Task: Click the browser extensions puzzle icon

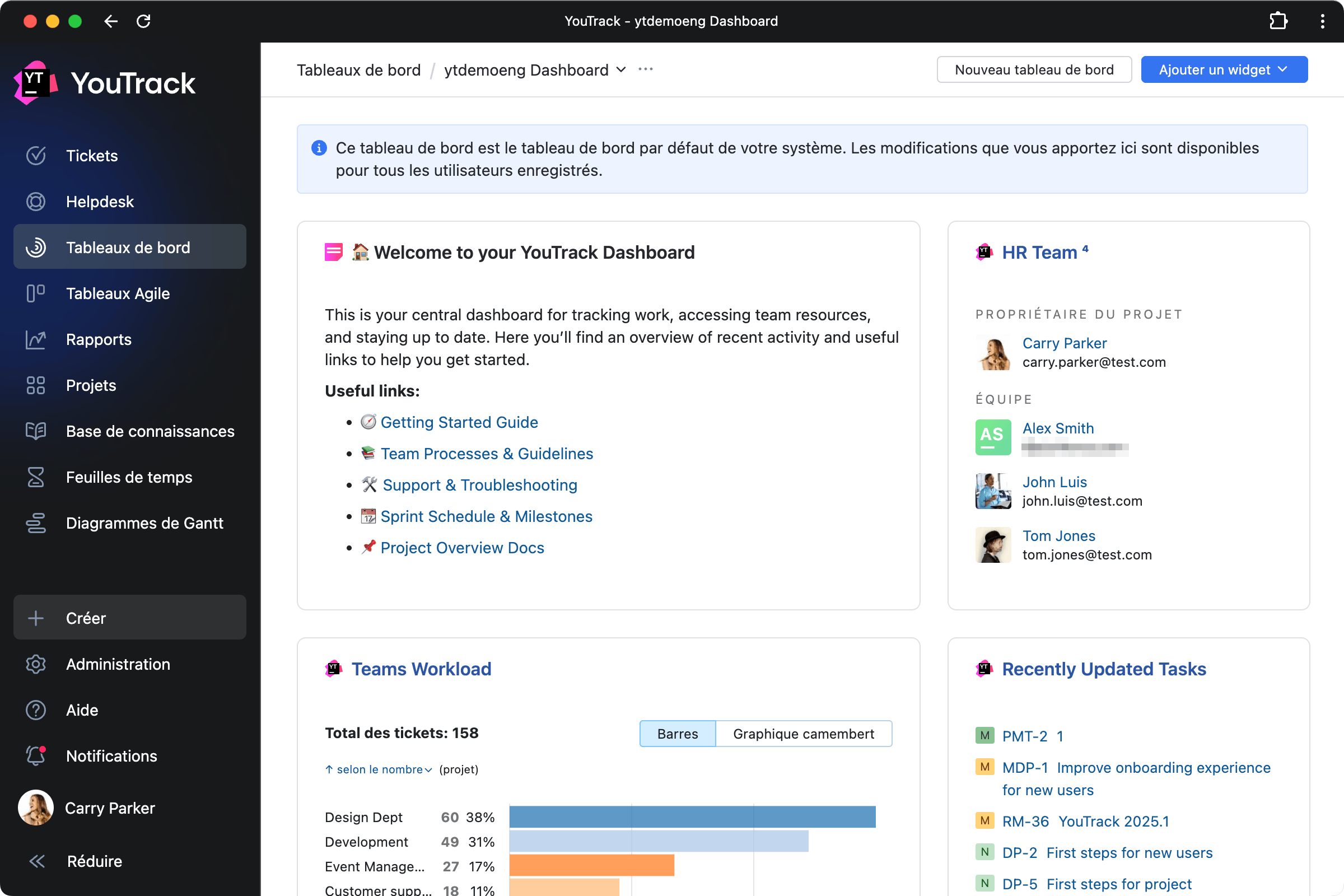Action: (x=1278, y=21)
